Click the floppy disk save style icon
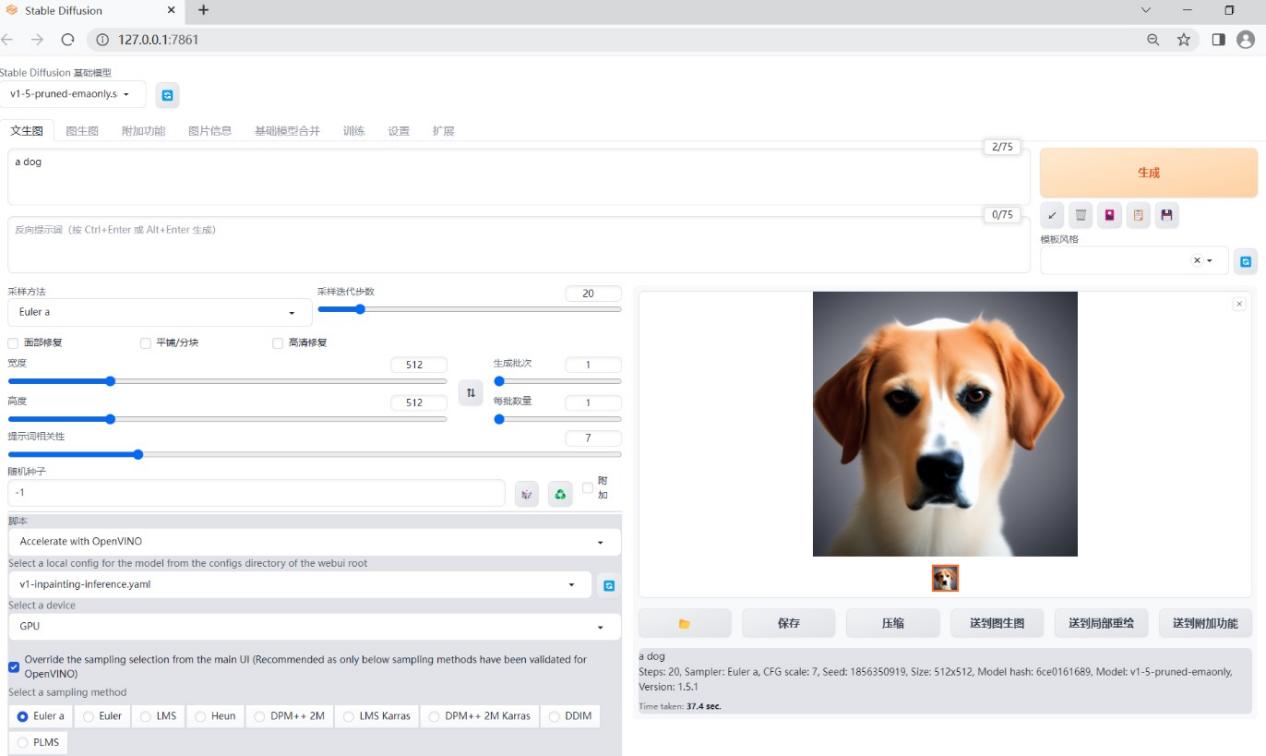The height and width of the screenshot is (756, 1266). tap(1166, 215)
